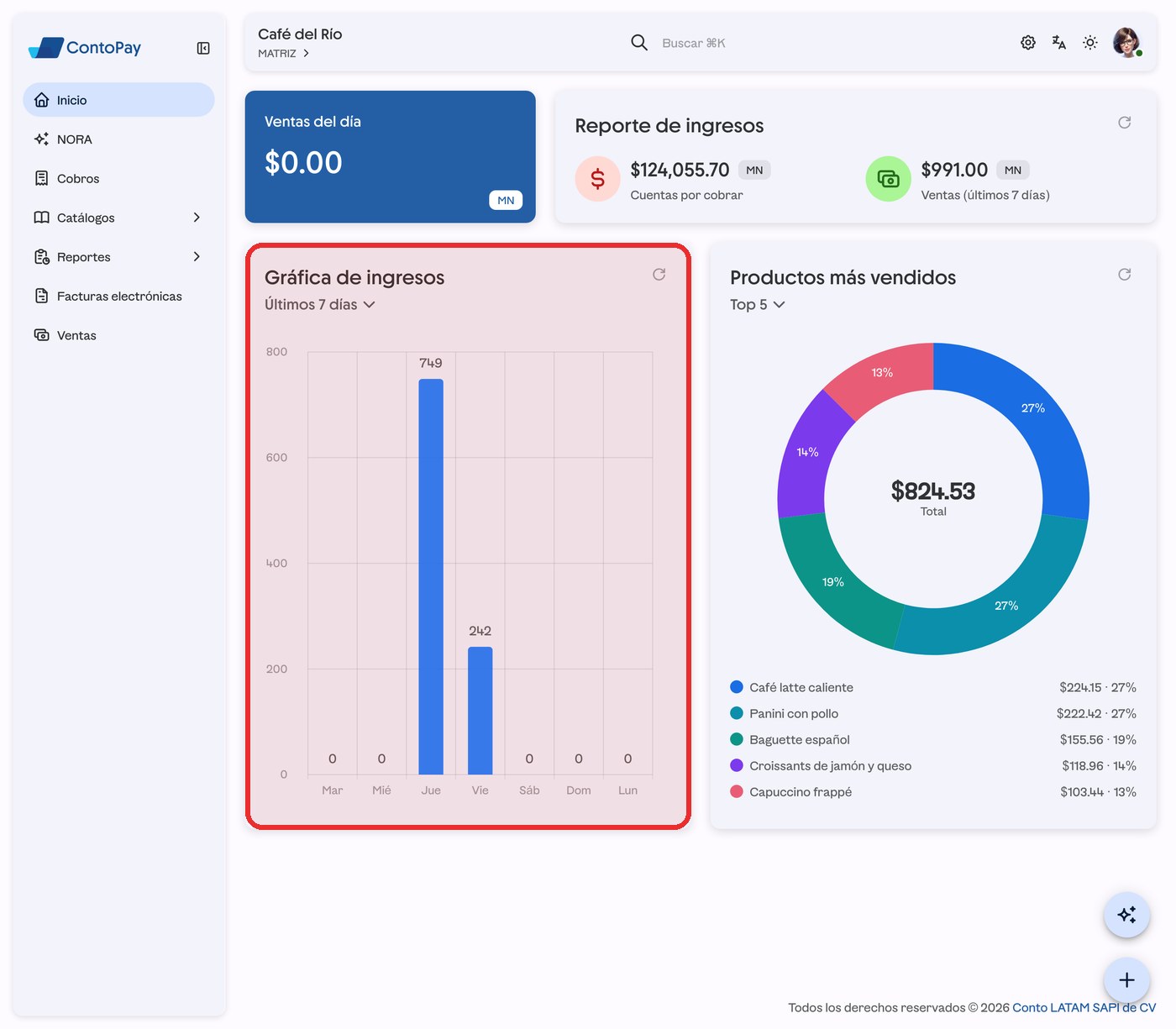
Task: Open NORA in the sidebar
Action: click(118, 139)
